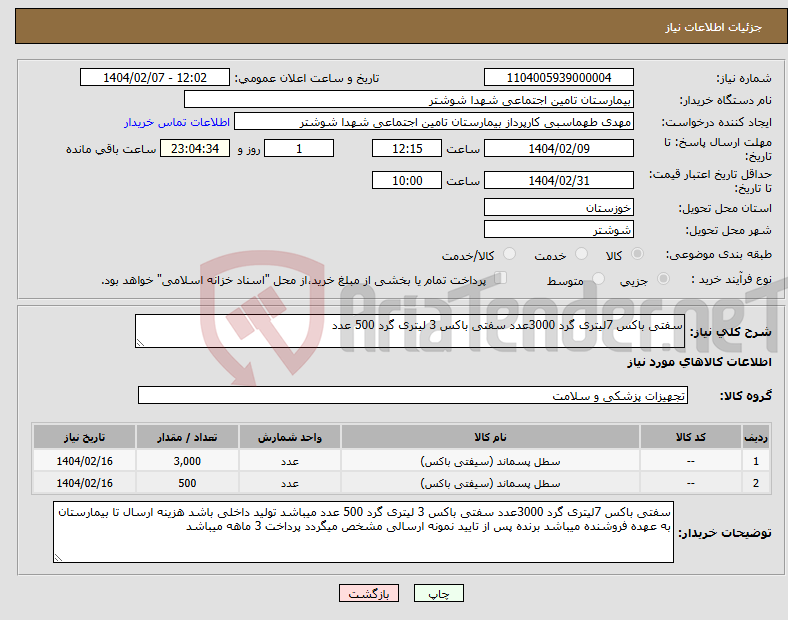This screenshot has height=620, width=788.
Task: Click the response deadline date 1404/02/09
Action: click(x=558, y=148)
